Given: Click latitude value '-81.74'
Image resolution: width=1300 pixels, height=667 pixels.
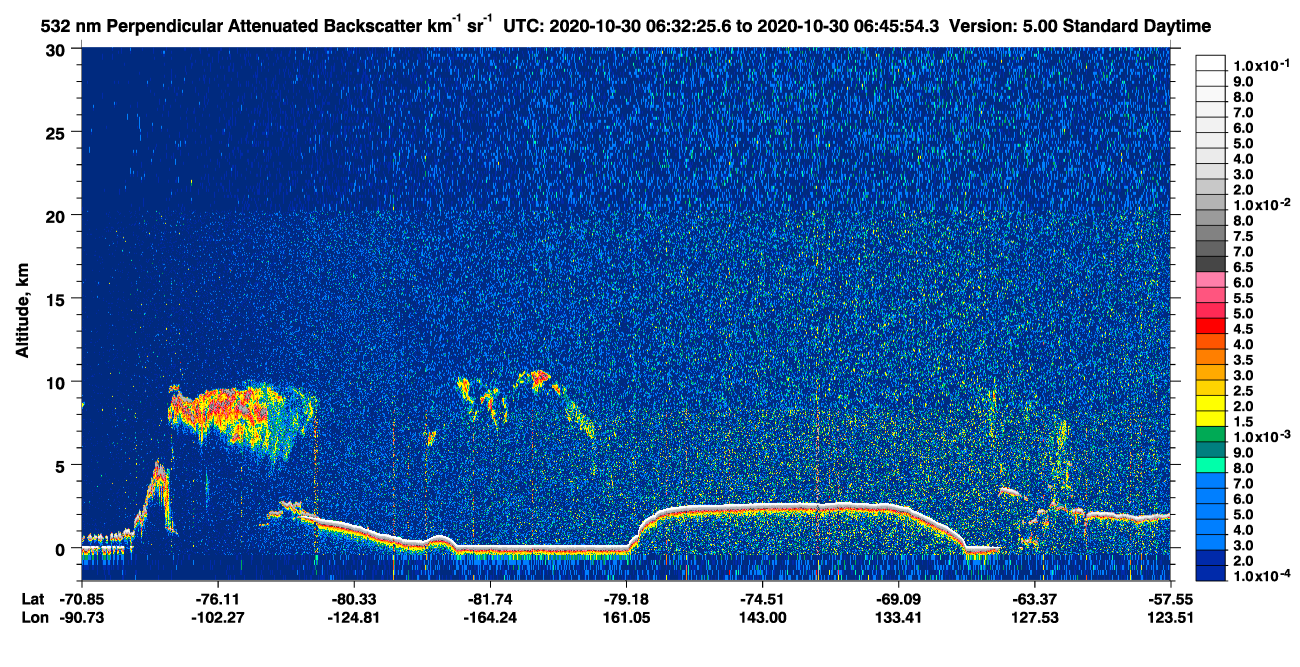Looking at the screenshot, I should click(490, 599).
